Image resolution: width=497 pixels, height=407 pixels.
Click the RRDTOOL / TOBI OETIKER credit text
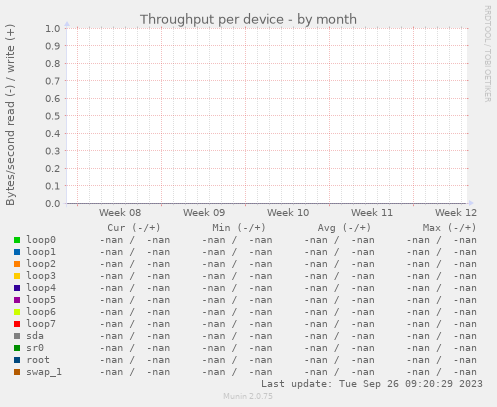point(487,54)
